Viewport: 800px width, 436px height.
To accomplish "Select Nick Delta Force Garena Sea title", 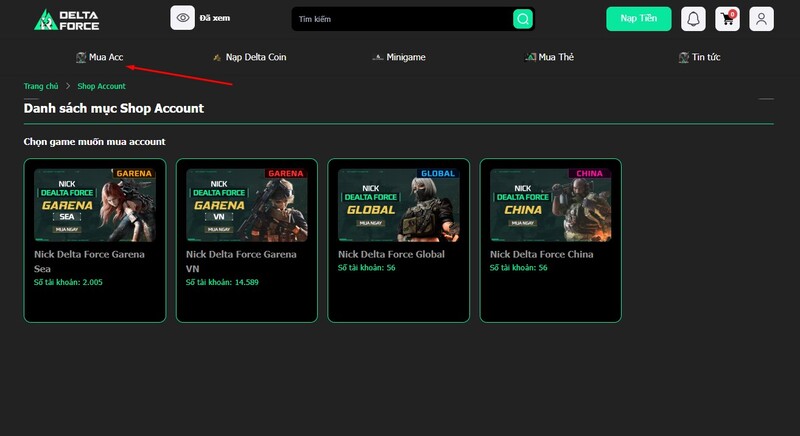I will [89, 261].
